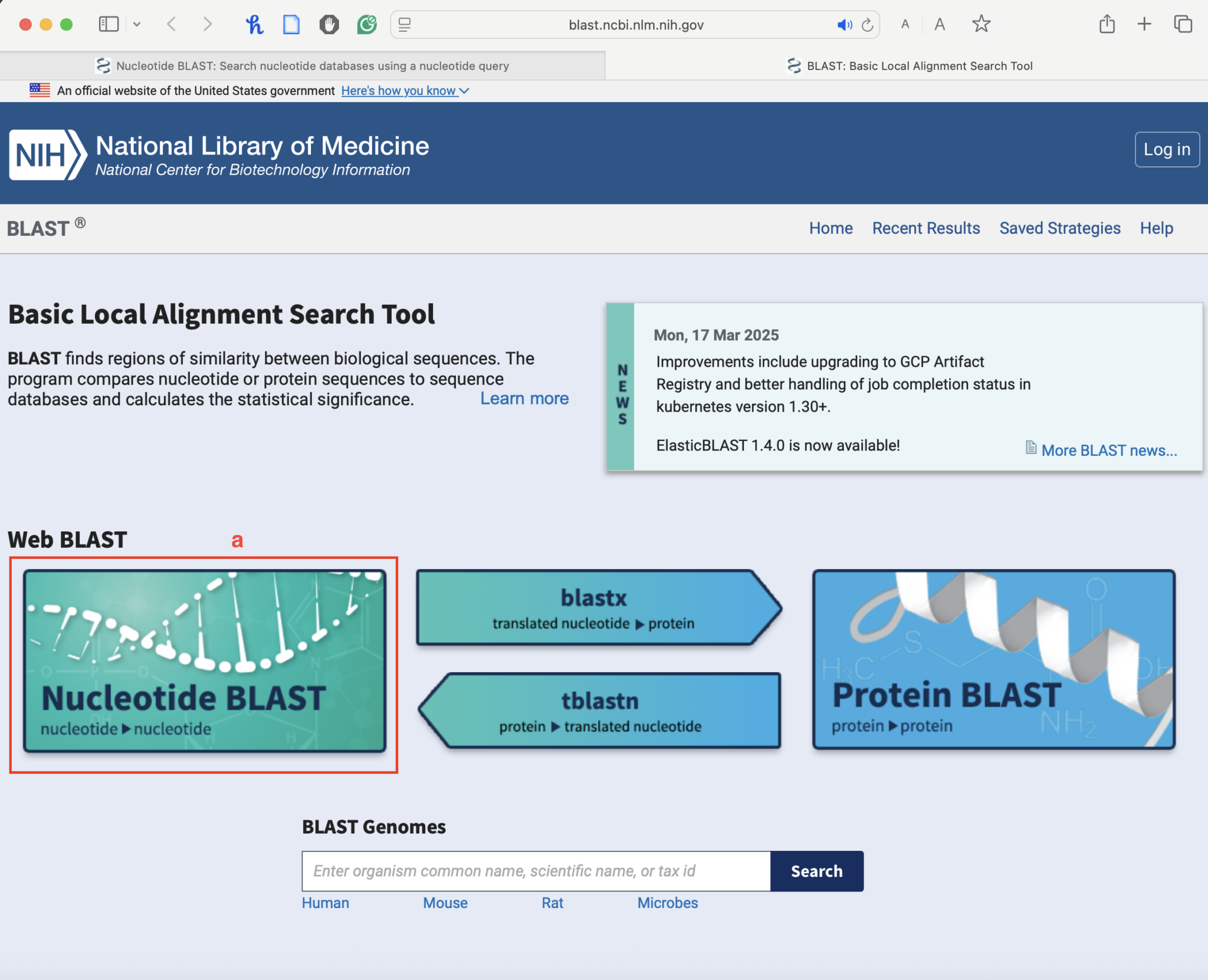Open "More BLAST news..." link
1208x980 pixels.
[1108, 450]
